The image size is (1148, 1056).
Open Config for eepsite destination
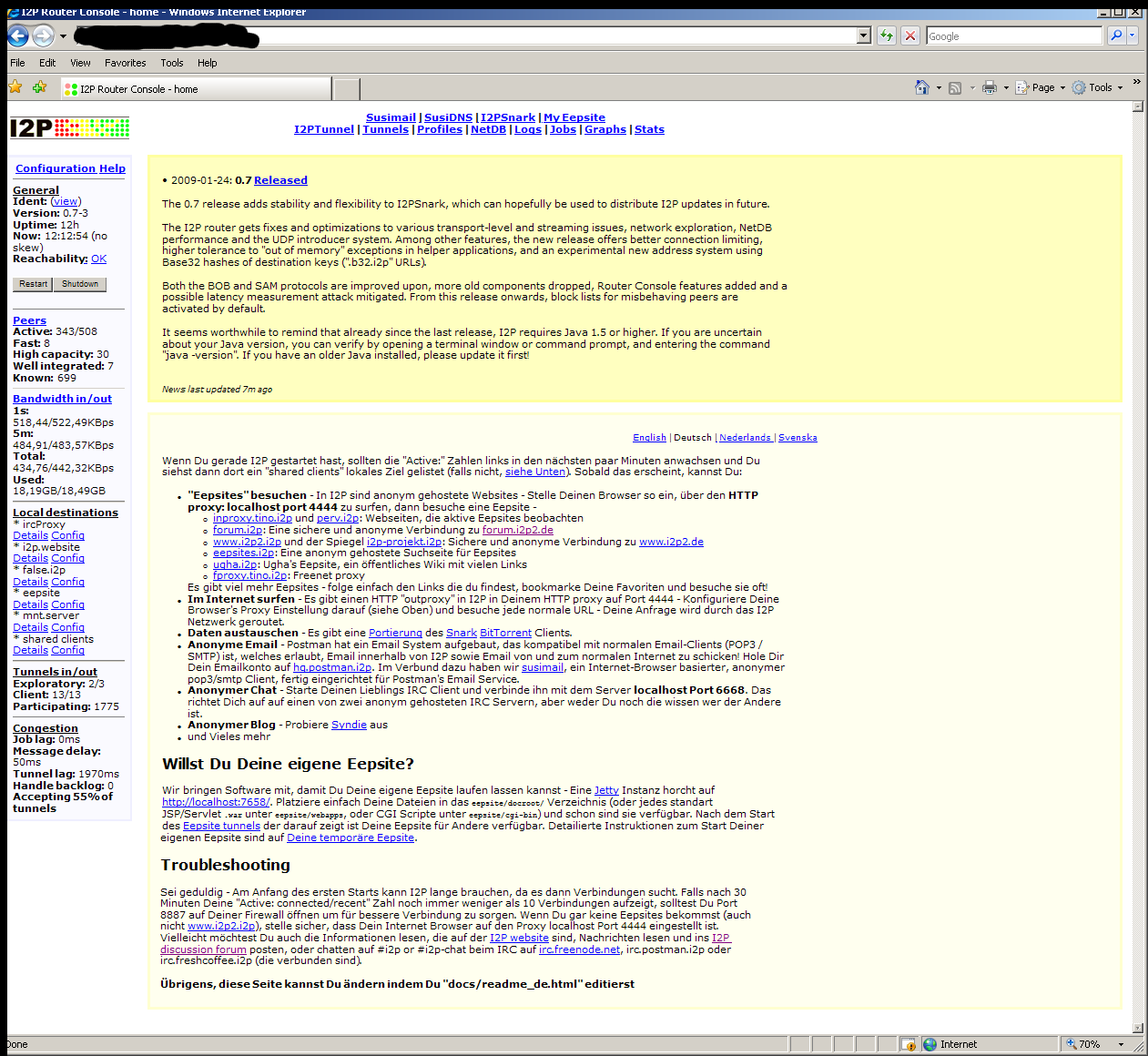67,604
